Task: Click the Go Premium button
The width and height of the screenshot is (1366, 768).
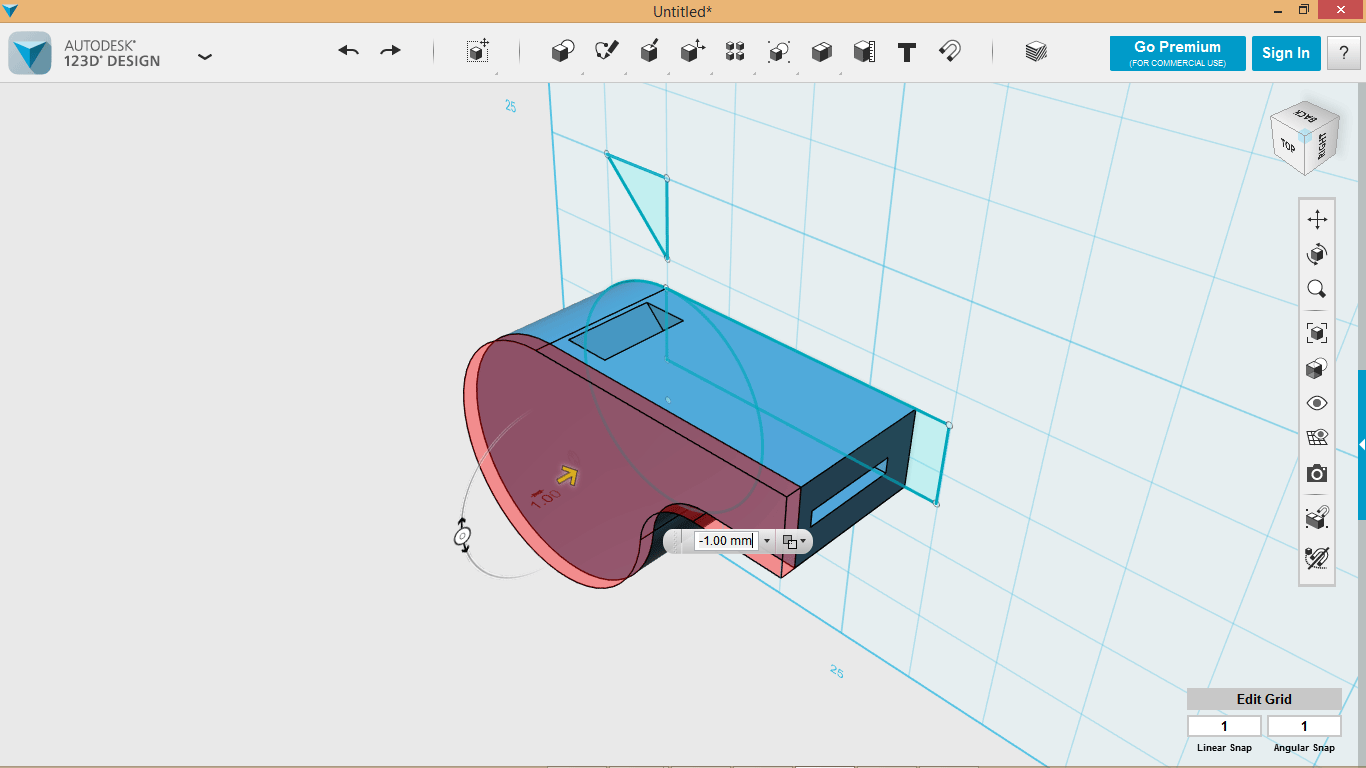Action: tap(1177, 53)
